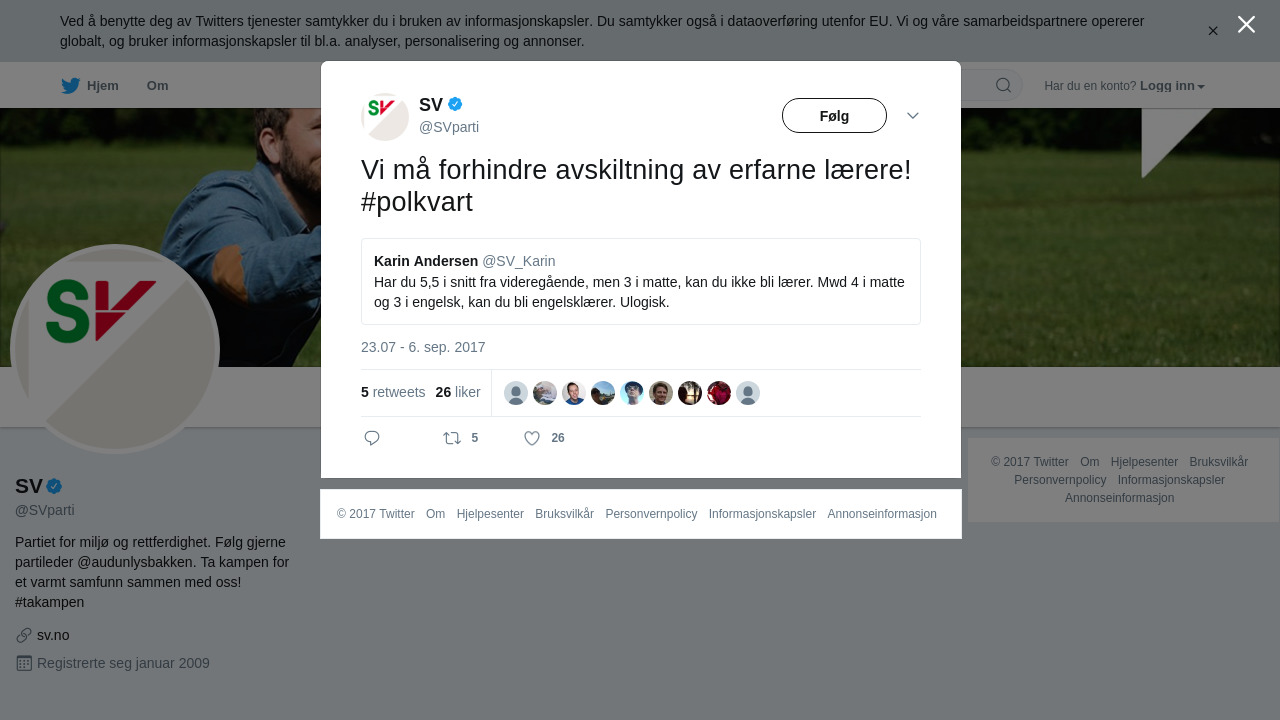
Task: Close the tweet overlay with large X
Action: pos(1246,24)
